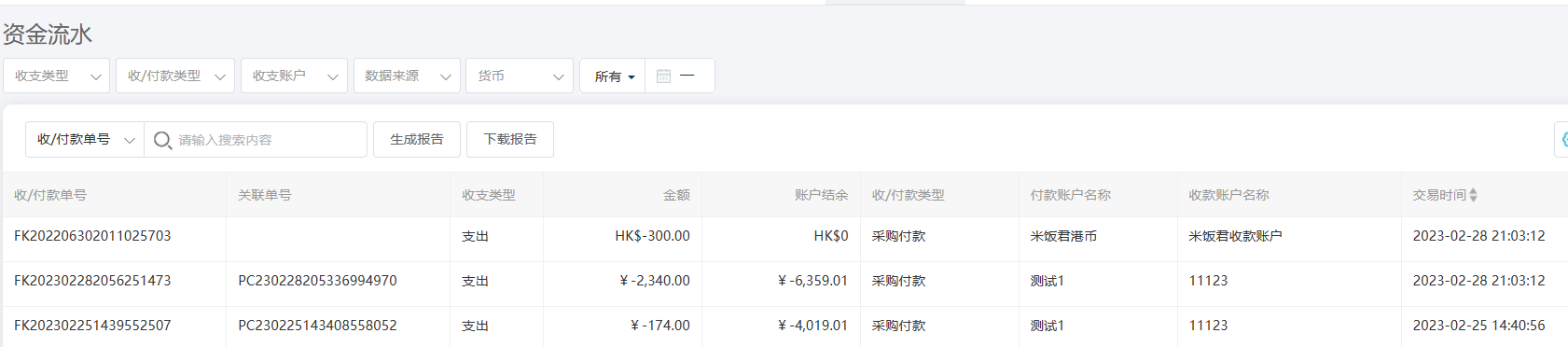Screen dimensions: 1568x347
Task: Click the 生成报告 button
Action: 417,139
